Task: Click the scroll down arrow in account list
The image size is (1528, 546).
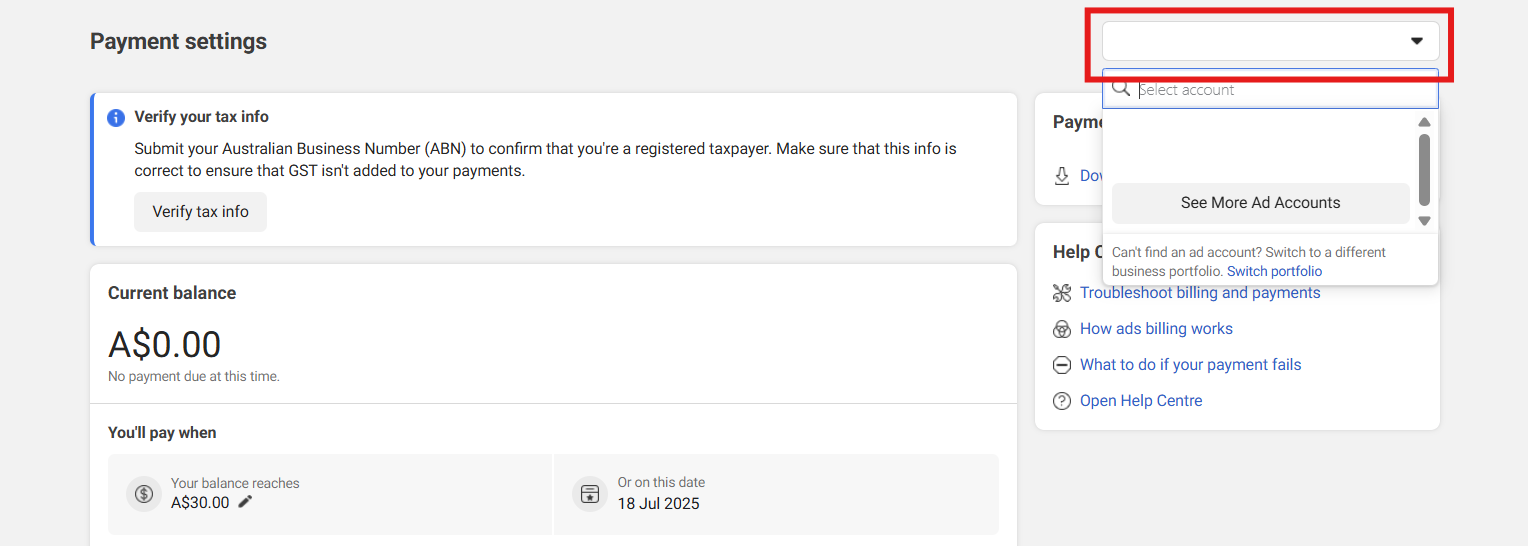Action: point(1424,221)
